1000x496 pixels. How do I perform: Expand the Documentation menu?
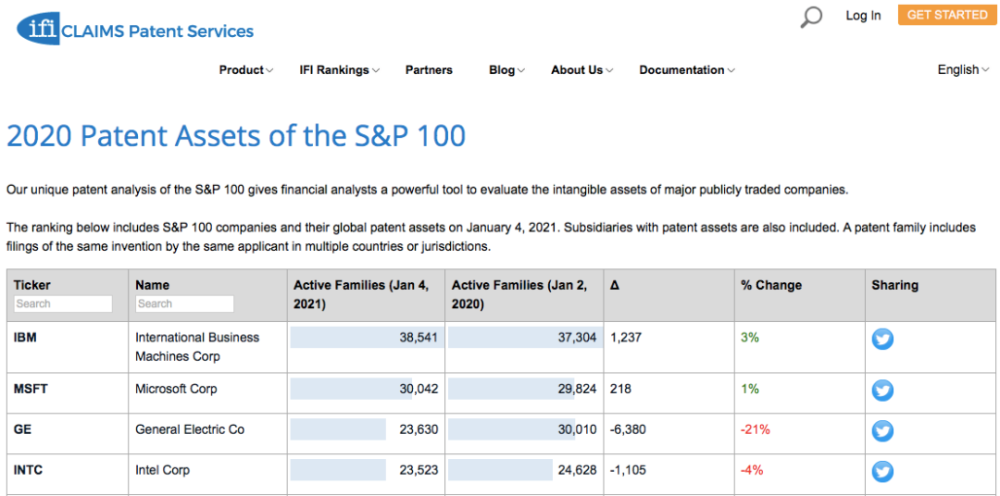[x=687, y=70]
